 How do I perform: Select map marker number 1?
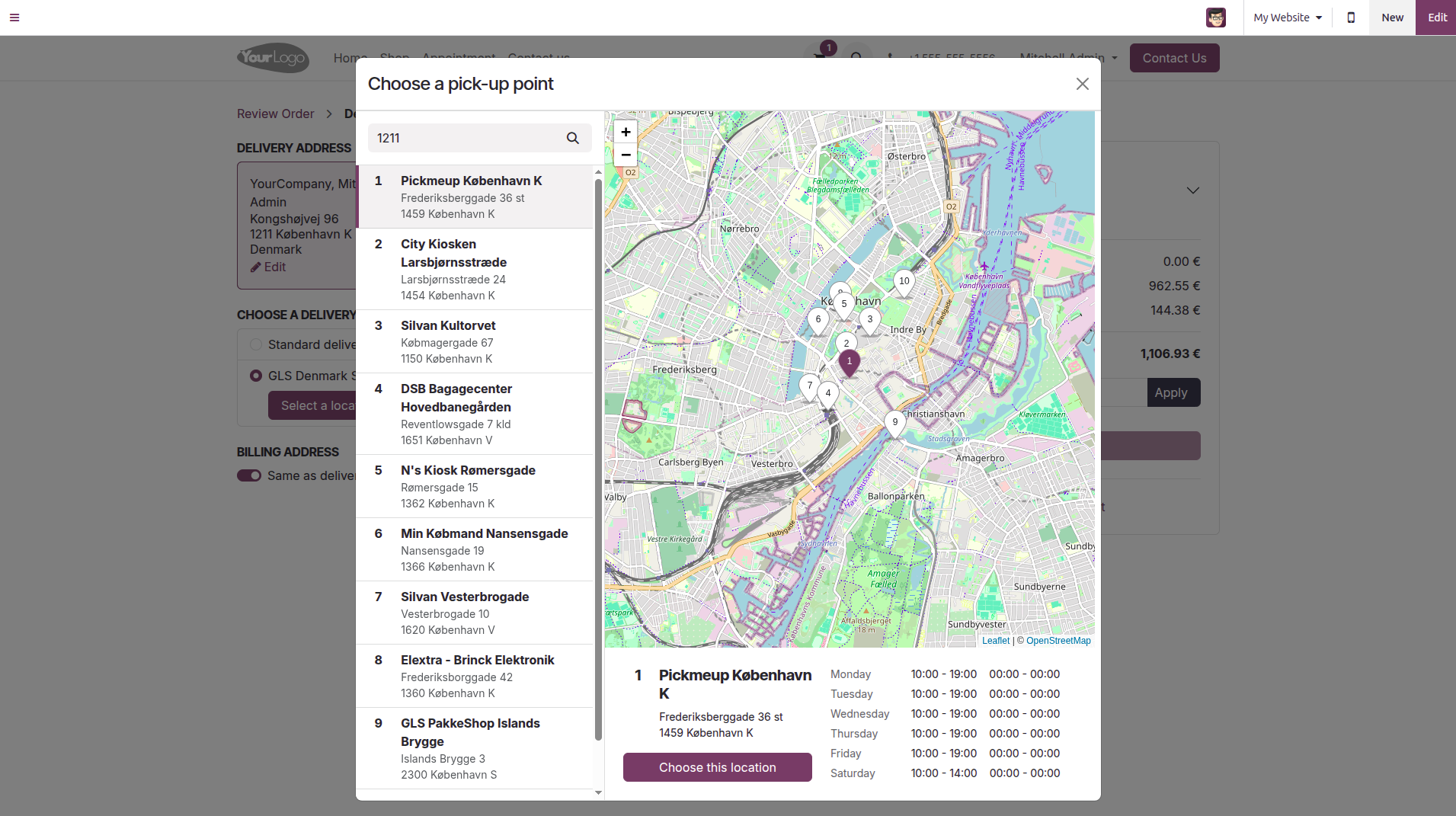point(850,363)
